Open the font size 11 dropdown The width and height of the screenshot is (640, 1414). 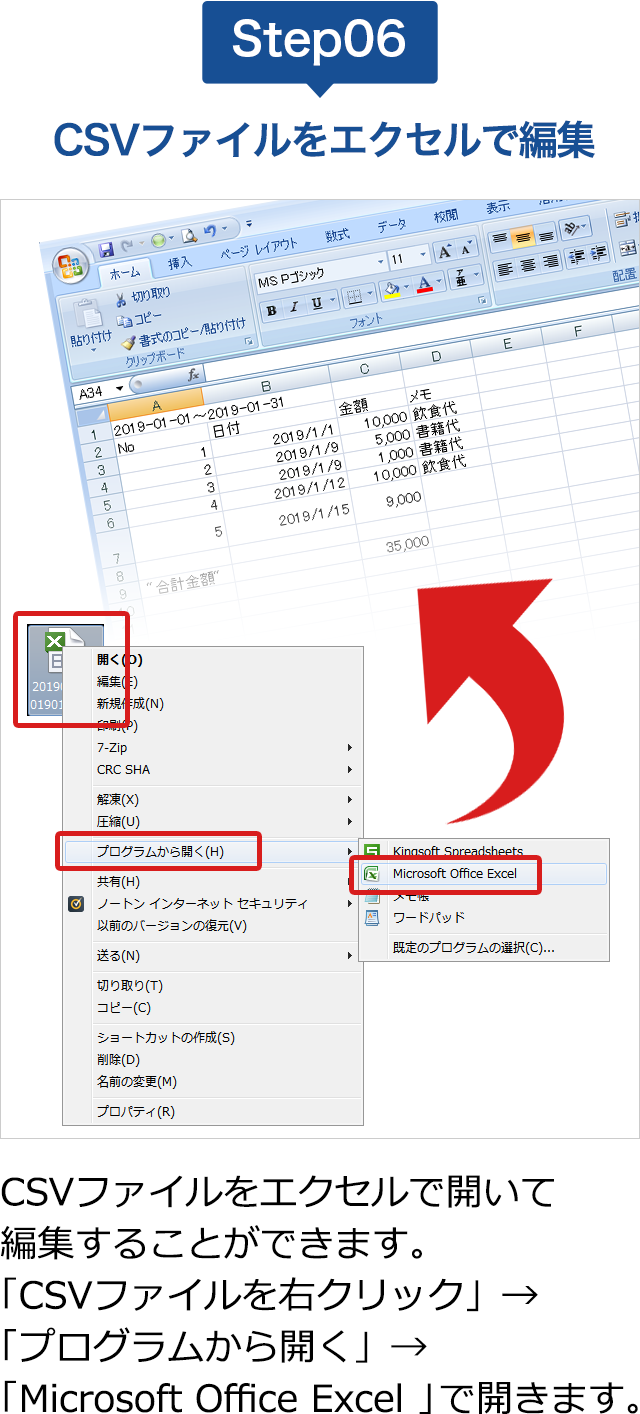(424, 256)
